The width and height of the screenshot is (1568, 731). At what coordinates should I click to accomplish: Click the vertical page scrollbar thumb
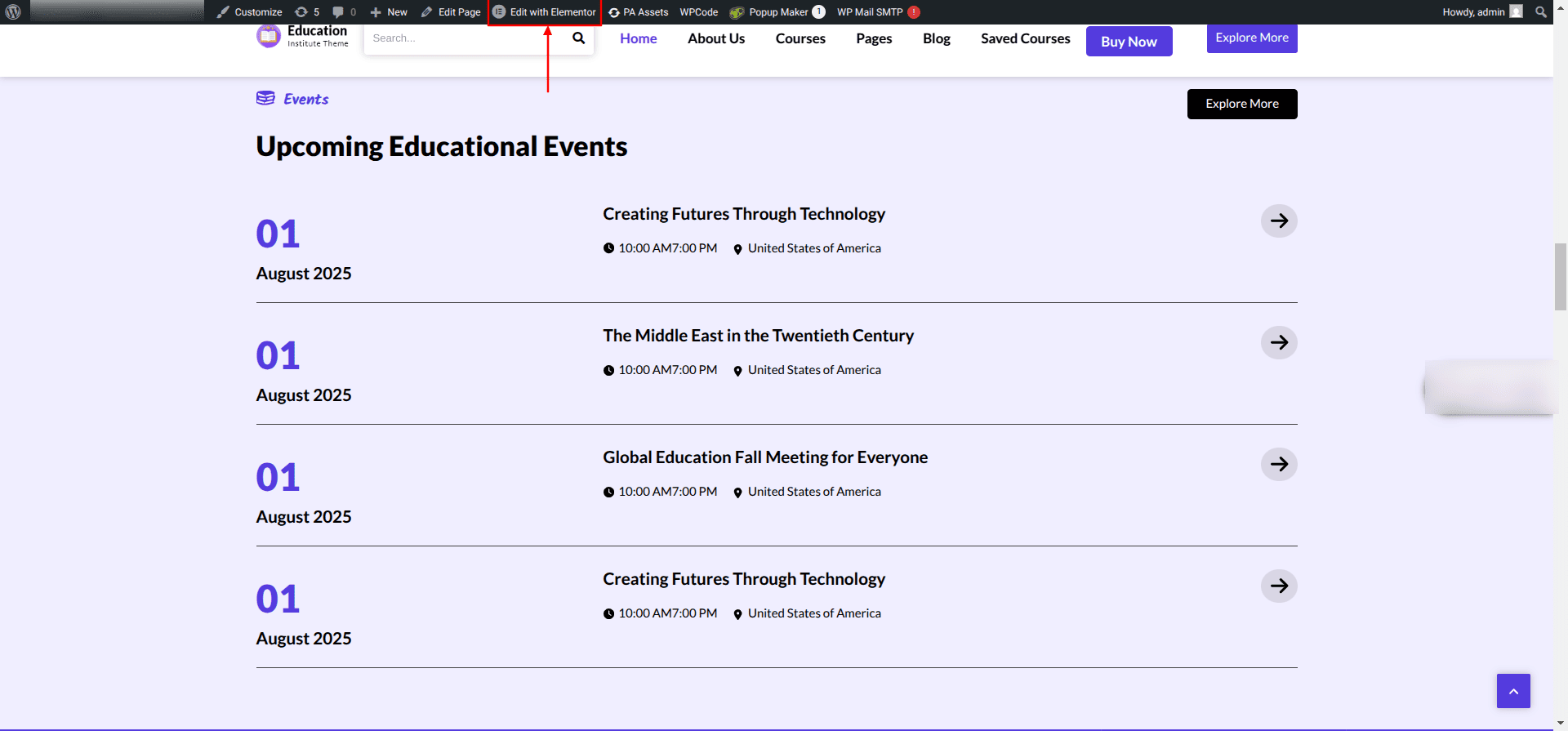(1561, 276)
